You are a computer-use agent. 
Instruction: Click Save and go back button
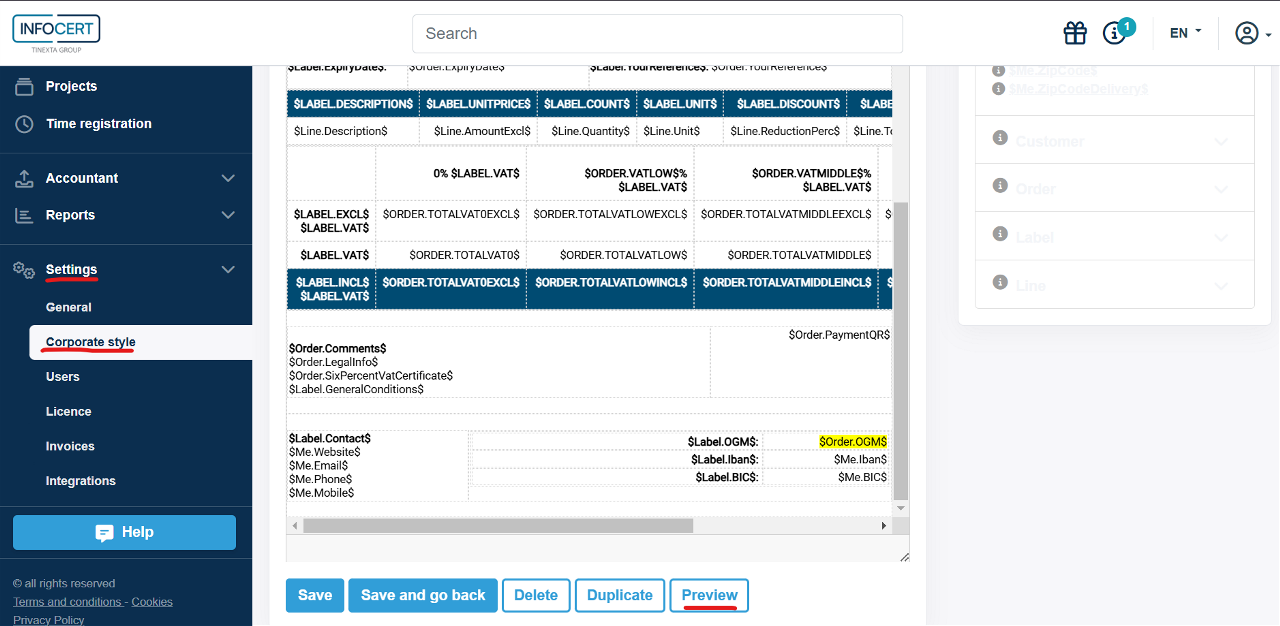422,595
